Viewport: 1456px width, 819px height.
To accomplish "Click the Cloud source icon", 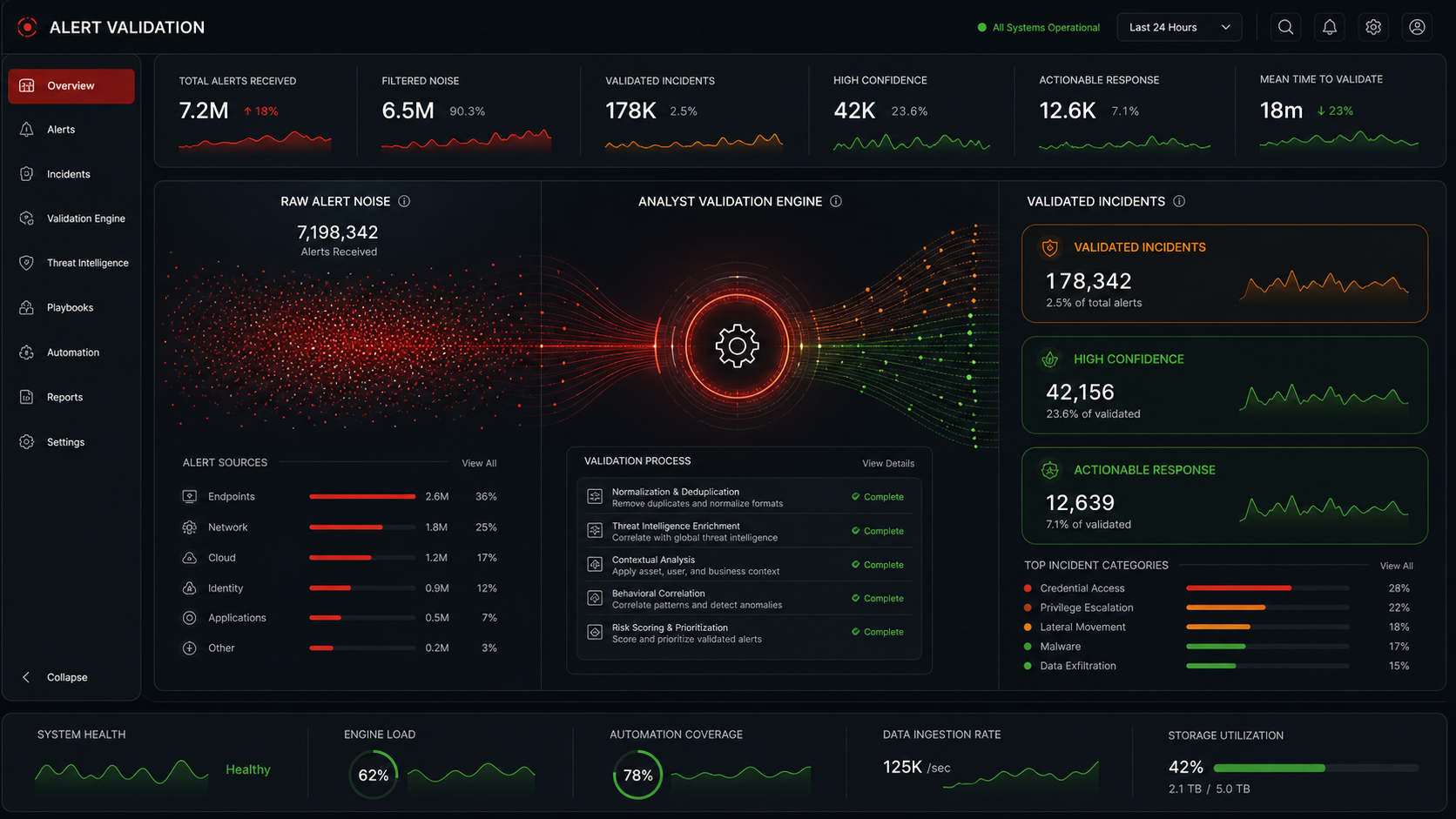I will coord(189,557).
